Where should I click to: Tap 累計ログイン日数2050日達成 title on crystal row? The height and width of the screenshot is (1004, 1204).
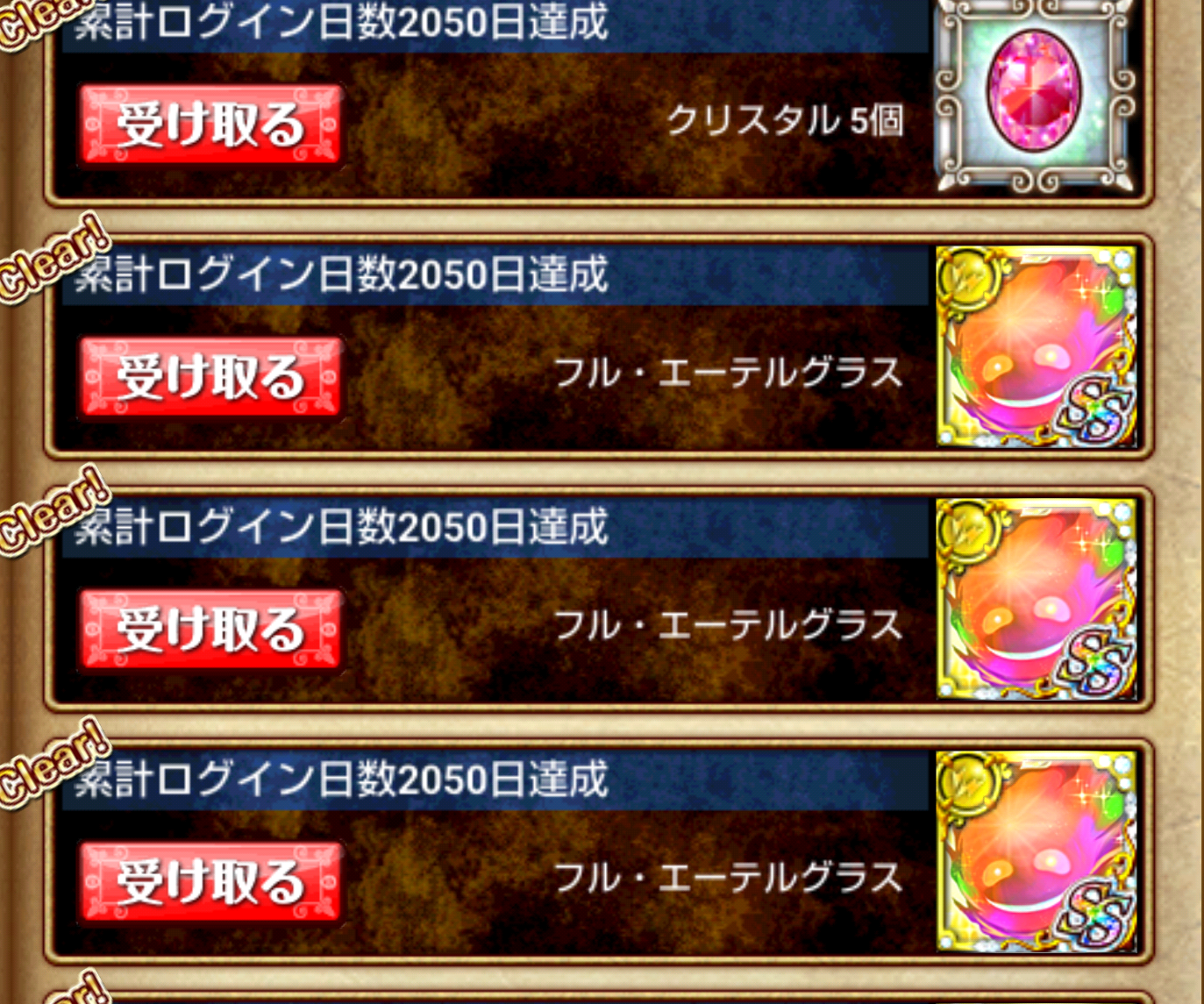[341, 21]
